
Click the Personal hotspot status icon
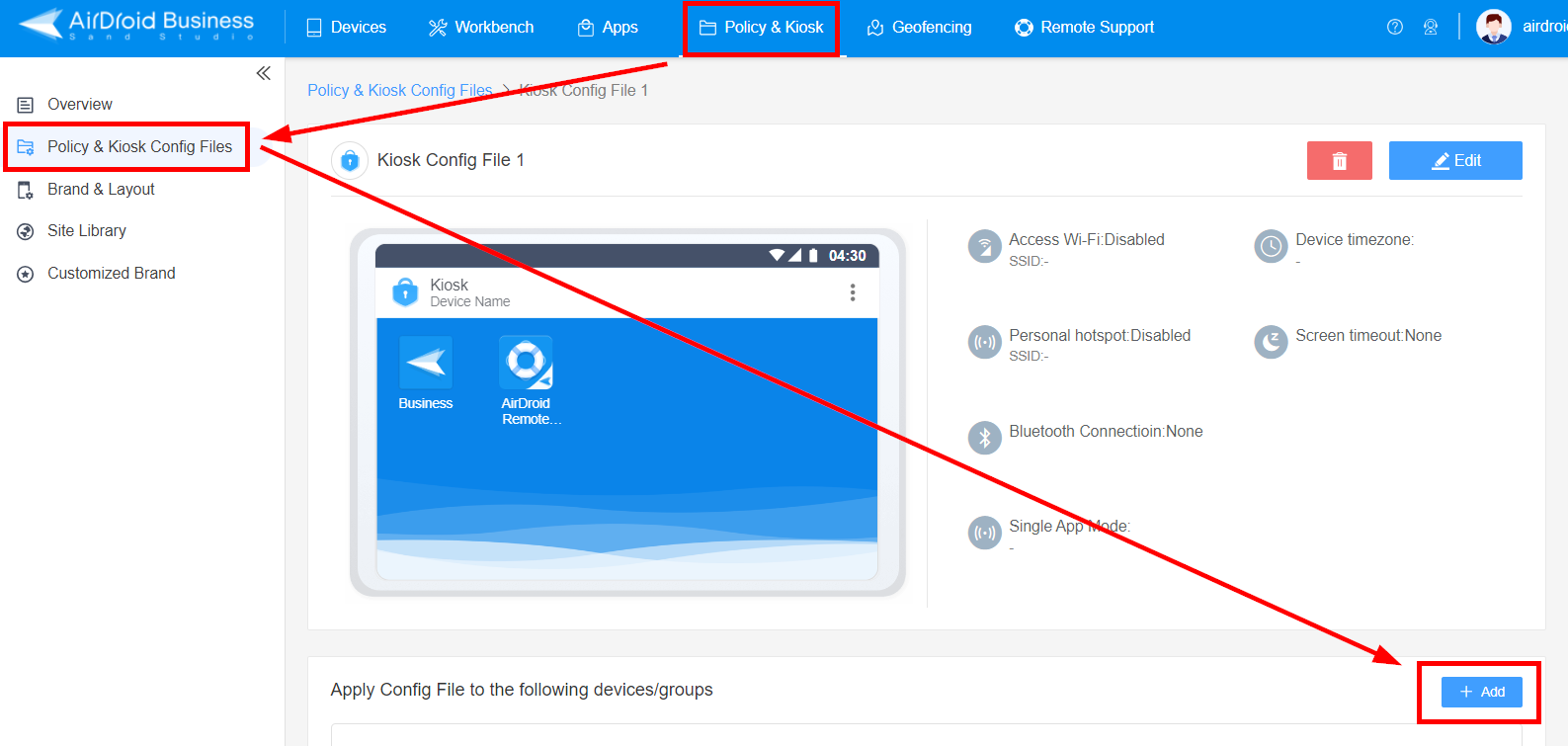[x=985, y=342]
